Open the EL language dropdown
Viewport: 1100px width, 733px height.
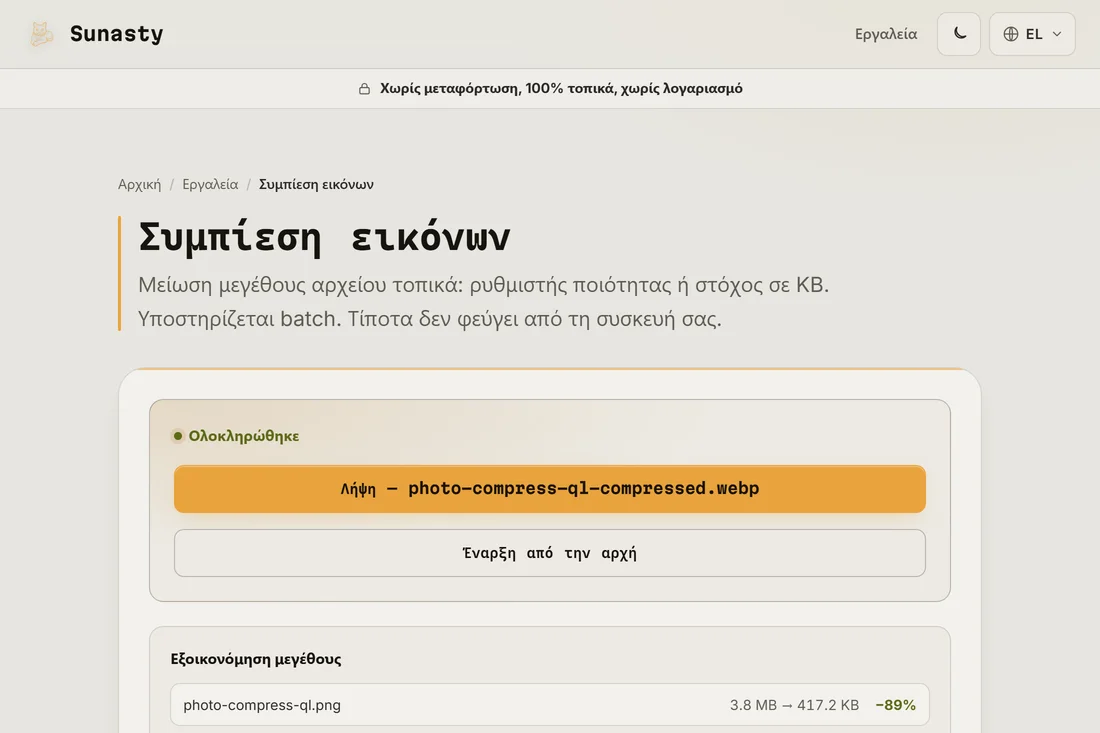coord(1032,34)
